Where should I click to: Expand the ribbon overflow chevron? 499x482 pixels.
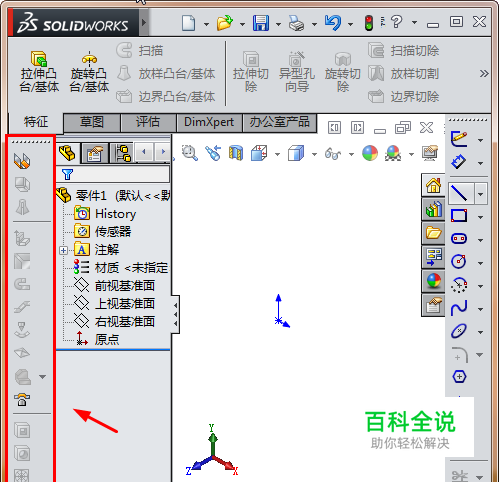coord(484,74)
